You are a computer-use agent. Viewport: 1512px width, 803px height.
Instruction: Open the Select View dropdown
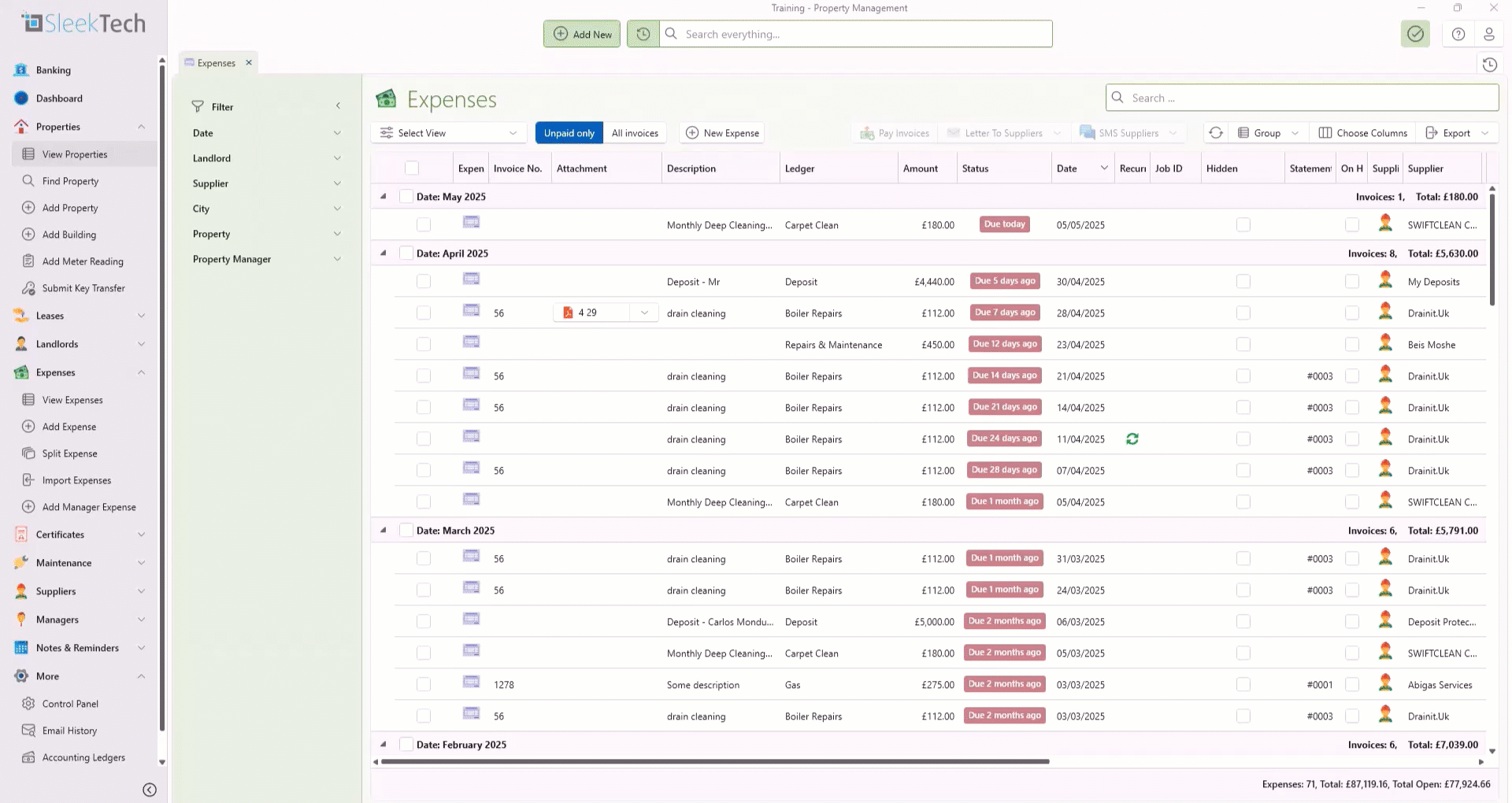[449, 133]
